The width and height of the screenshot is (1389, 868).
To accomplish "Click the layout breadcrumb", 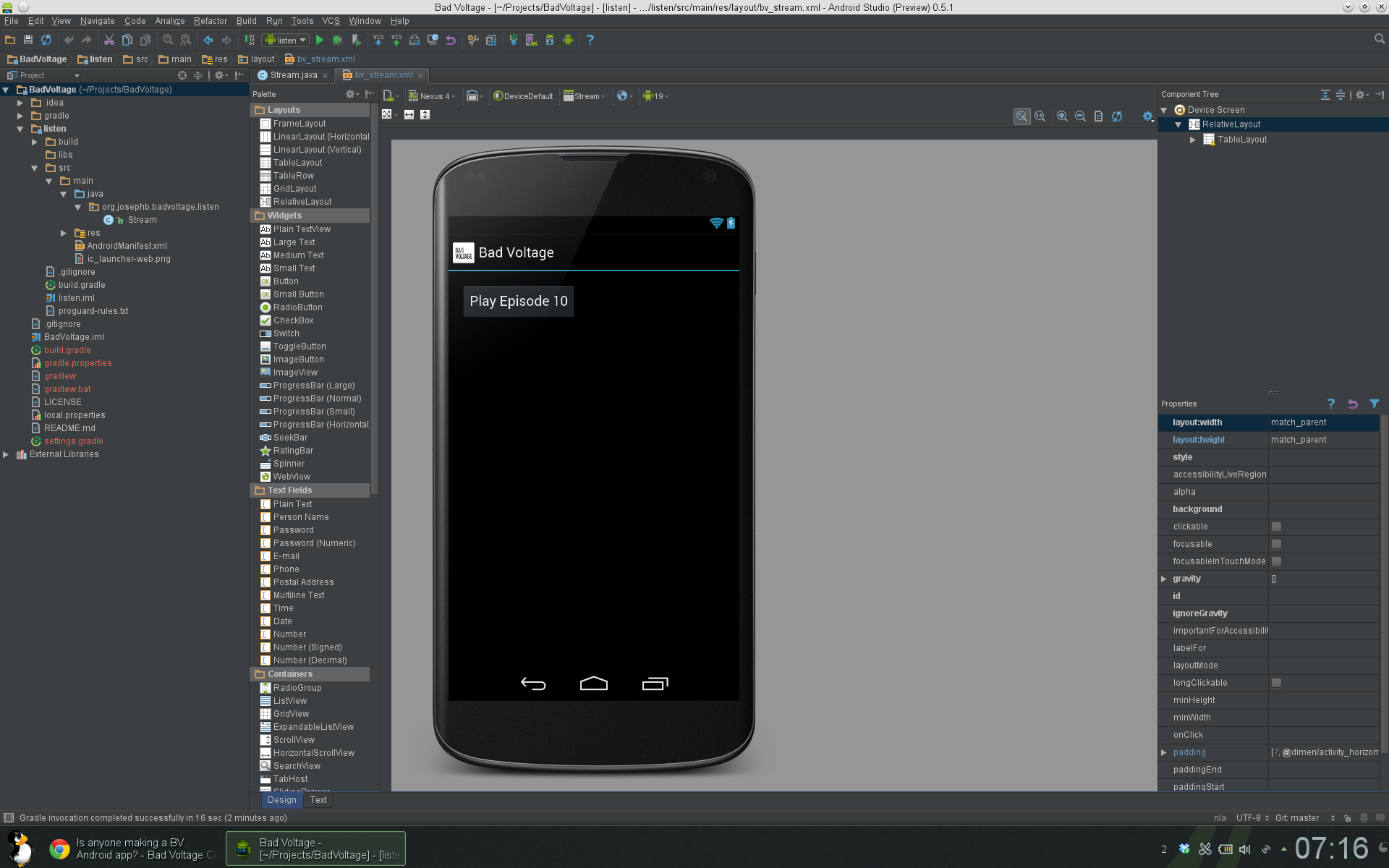I will 257,59.
